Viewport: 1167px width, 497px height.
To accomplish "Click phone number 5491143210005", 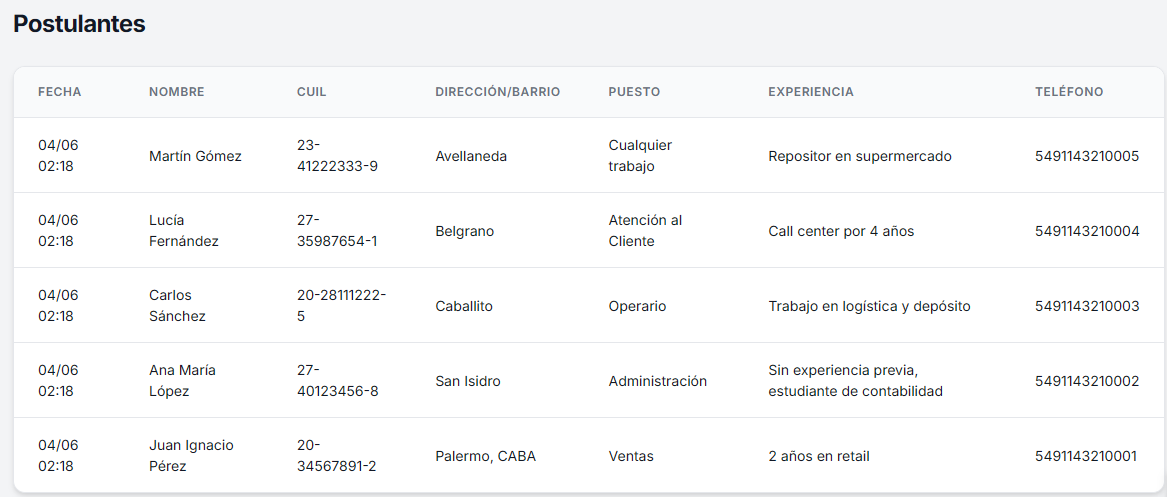I will [1087, 156].
